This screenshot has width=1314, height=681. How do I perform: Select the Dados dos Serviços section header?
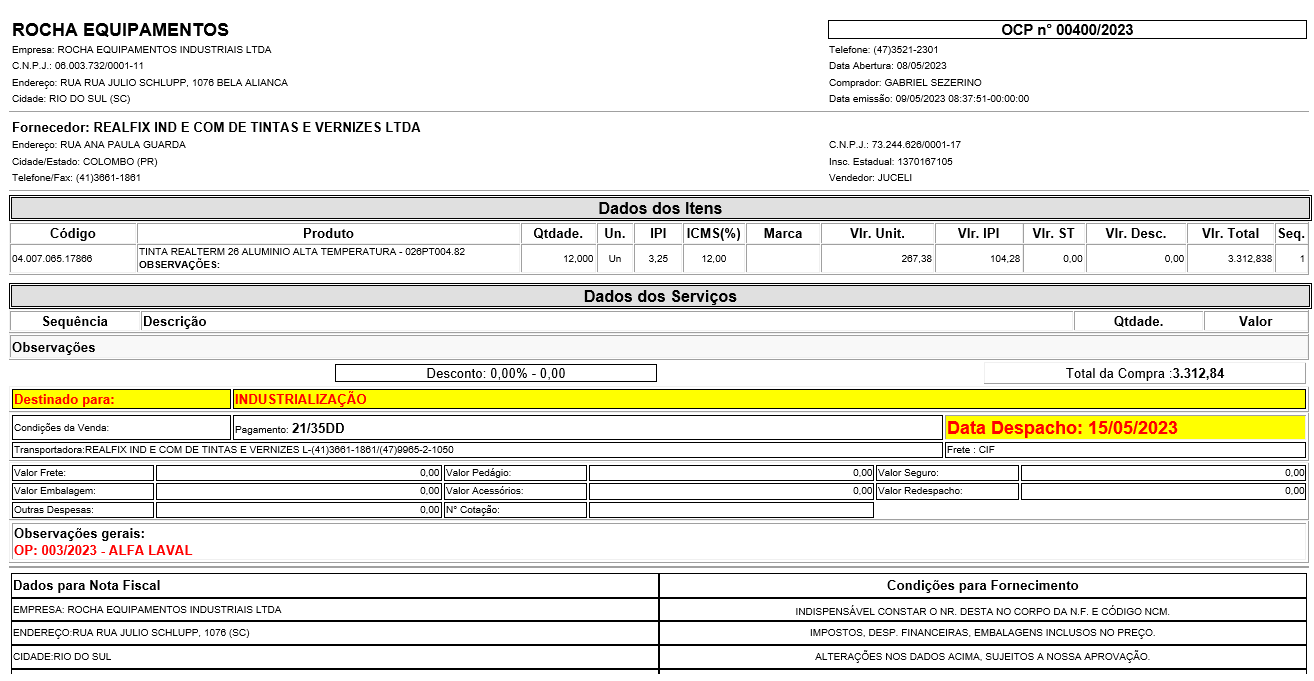click(660, 296)
